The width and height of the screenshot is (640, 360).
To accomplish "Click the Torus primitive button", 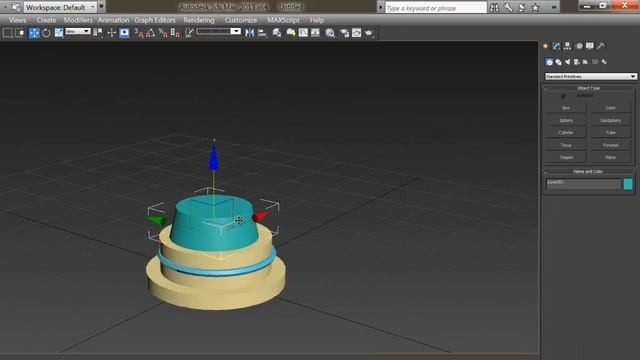I will 566,145.
